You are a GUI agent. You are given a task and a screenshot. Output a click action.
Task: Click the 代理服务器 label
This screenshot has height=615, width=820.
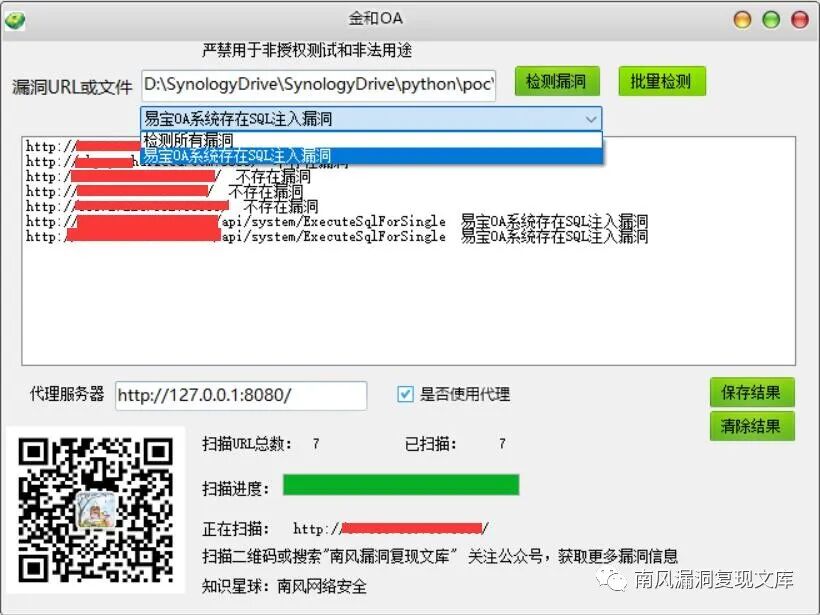(67, 394)
